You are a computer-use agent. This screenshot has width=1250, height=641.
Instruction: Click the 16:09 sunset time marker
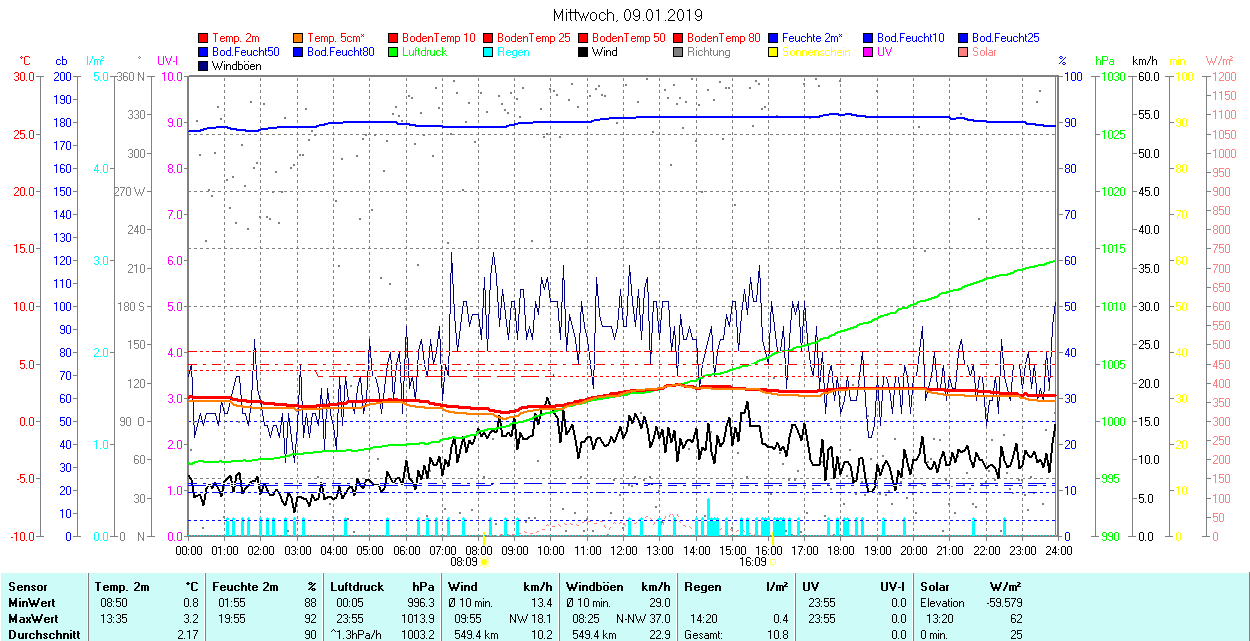coord(754,562)
